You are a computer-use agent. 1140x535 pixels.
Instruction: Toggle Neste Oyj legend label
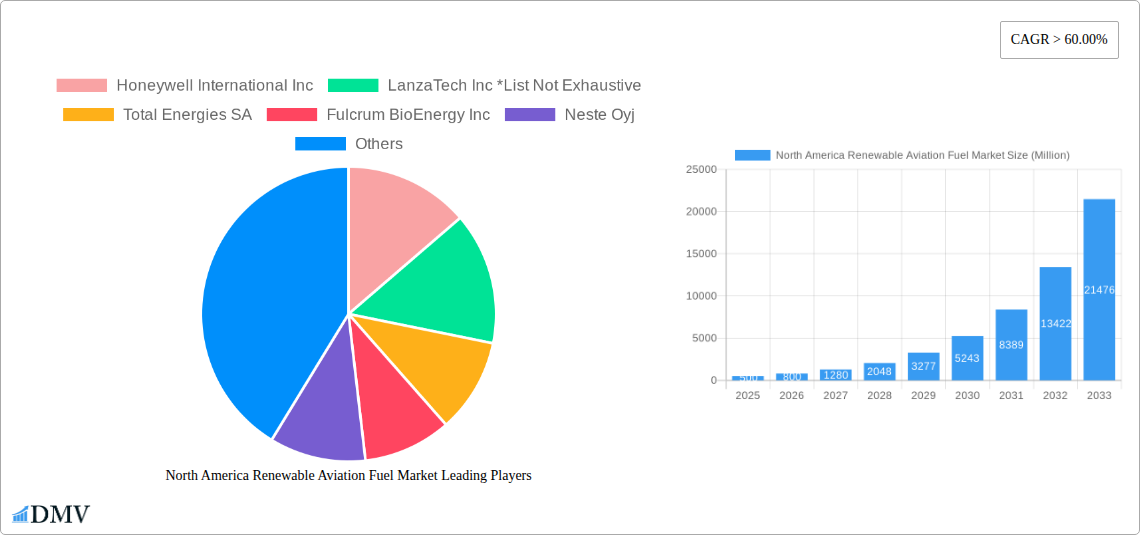coord(599,115)
